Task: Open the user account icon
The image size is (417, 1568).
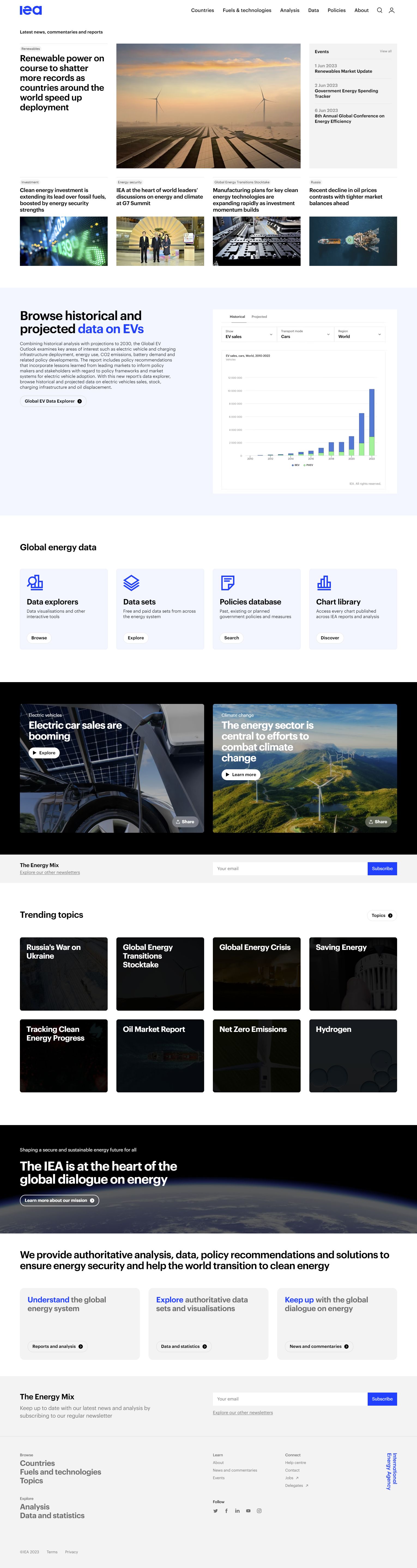Action: [x=391, y=10]
